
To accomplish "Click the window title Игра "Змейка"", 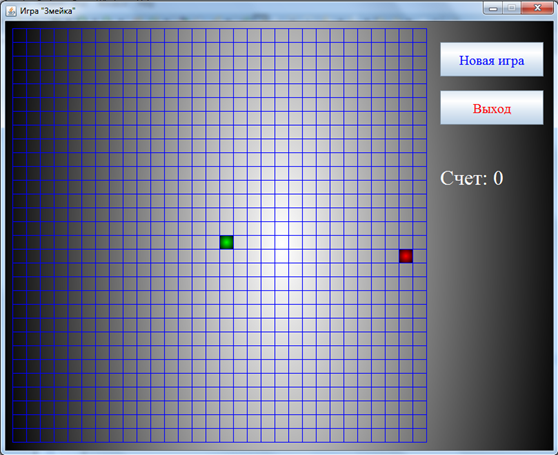I will (47, 11).
